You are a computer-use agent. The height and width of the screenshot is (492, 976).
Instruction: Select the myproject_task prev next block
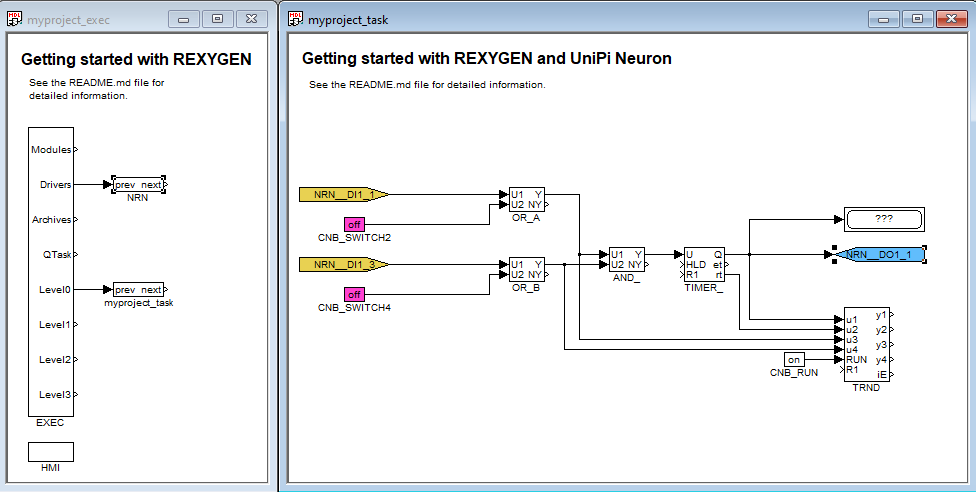[x=138, y=290]
